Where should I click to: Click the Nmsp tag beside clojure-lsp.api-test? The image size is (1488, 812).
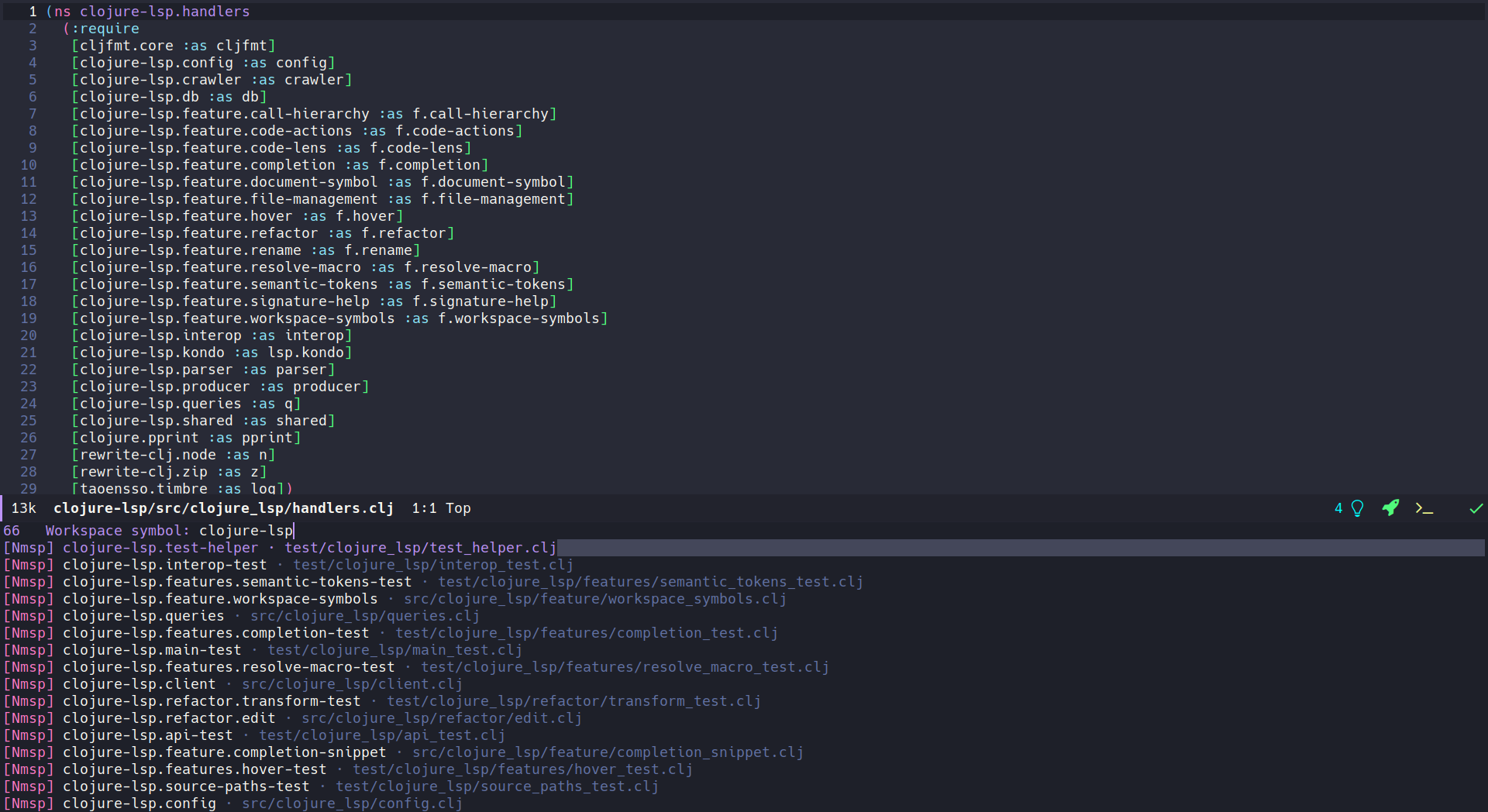click(28, 735)
